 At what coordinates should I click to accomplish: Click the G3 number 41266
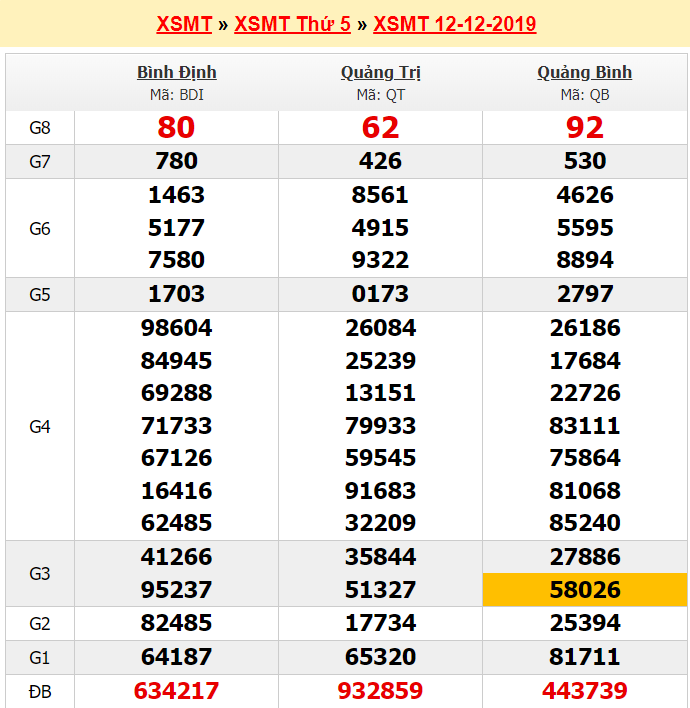pyautogui.click(x=177, y=557)
